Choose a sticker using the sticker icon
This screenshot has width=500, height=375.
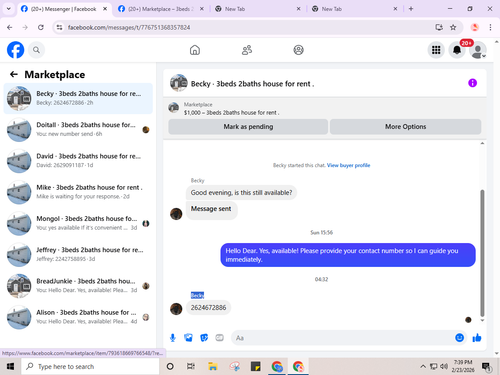[204, 338]
